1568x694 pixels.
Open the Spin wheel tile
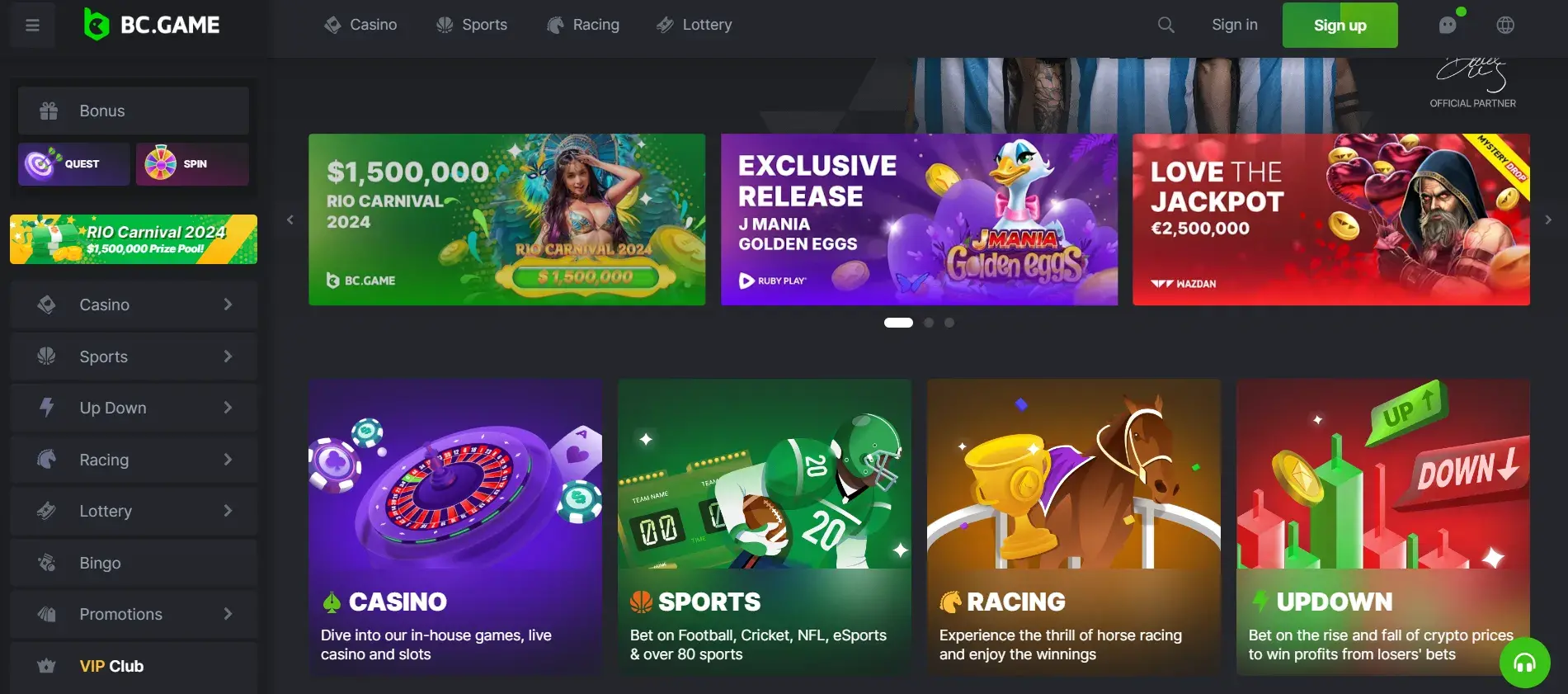192,163
